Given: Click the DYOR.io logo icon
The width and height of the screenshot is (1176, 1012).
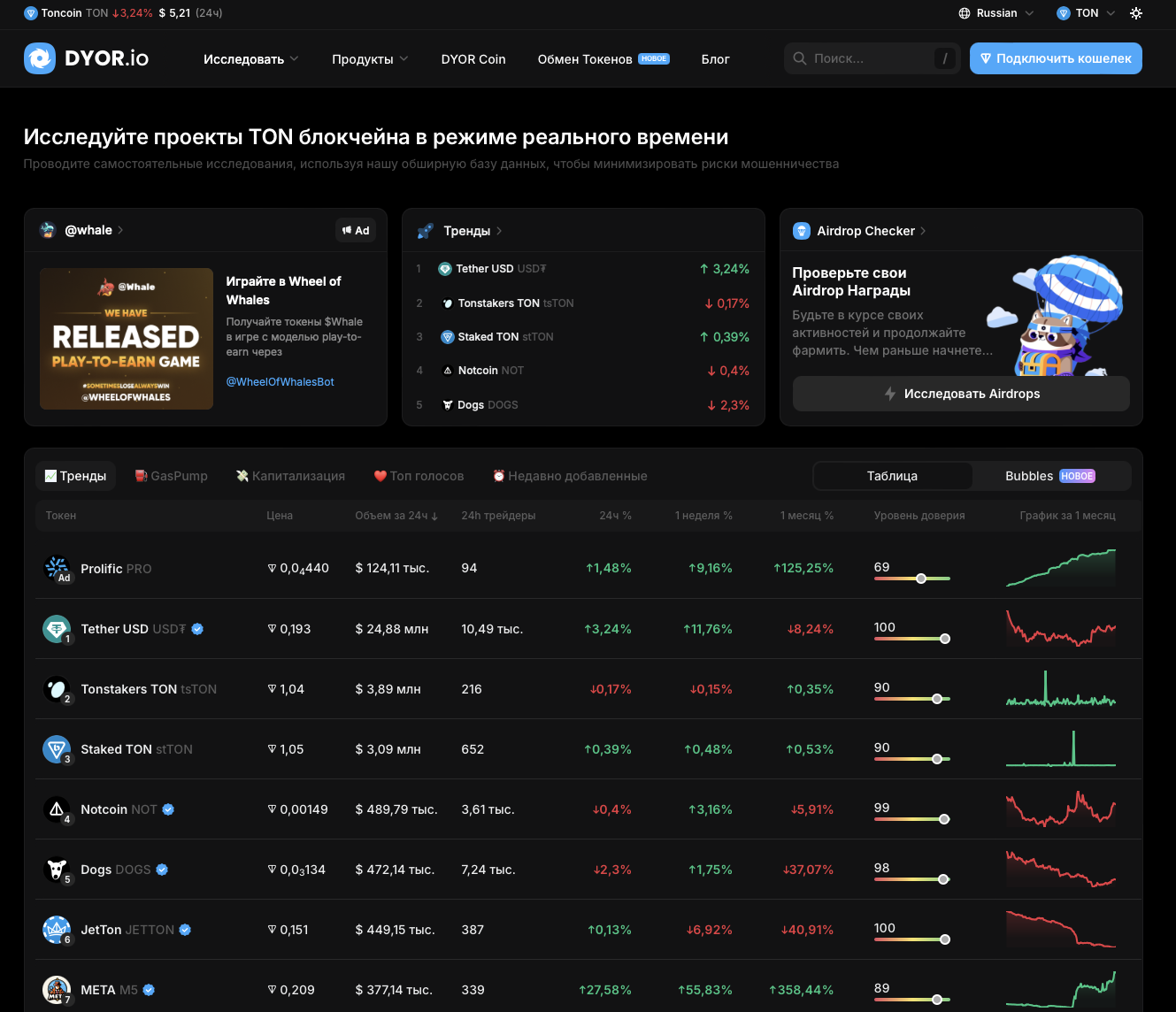Looking at the screenshot, I should tap(40, 58).
